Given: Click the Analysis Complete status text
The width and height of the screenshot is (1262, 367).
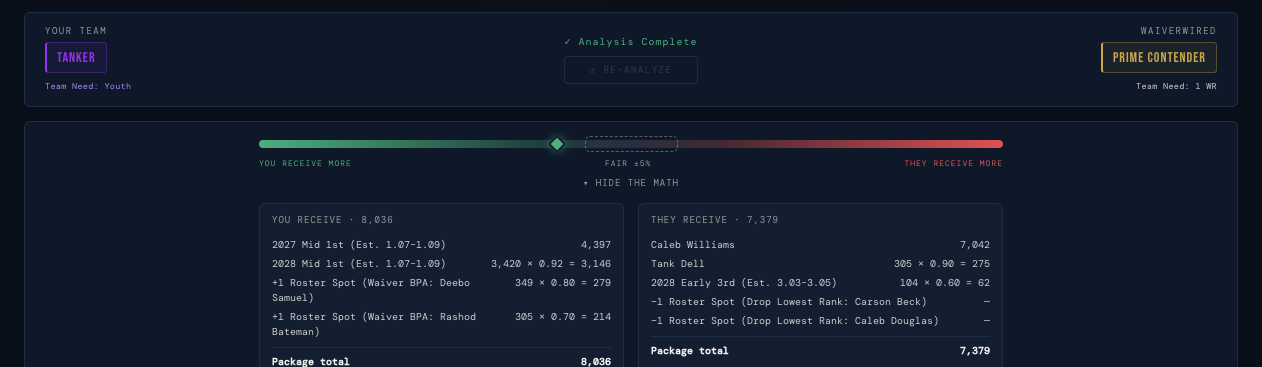Looking at the screenshot, I should point(631,42).
